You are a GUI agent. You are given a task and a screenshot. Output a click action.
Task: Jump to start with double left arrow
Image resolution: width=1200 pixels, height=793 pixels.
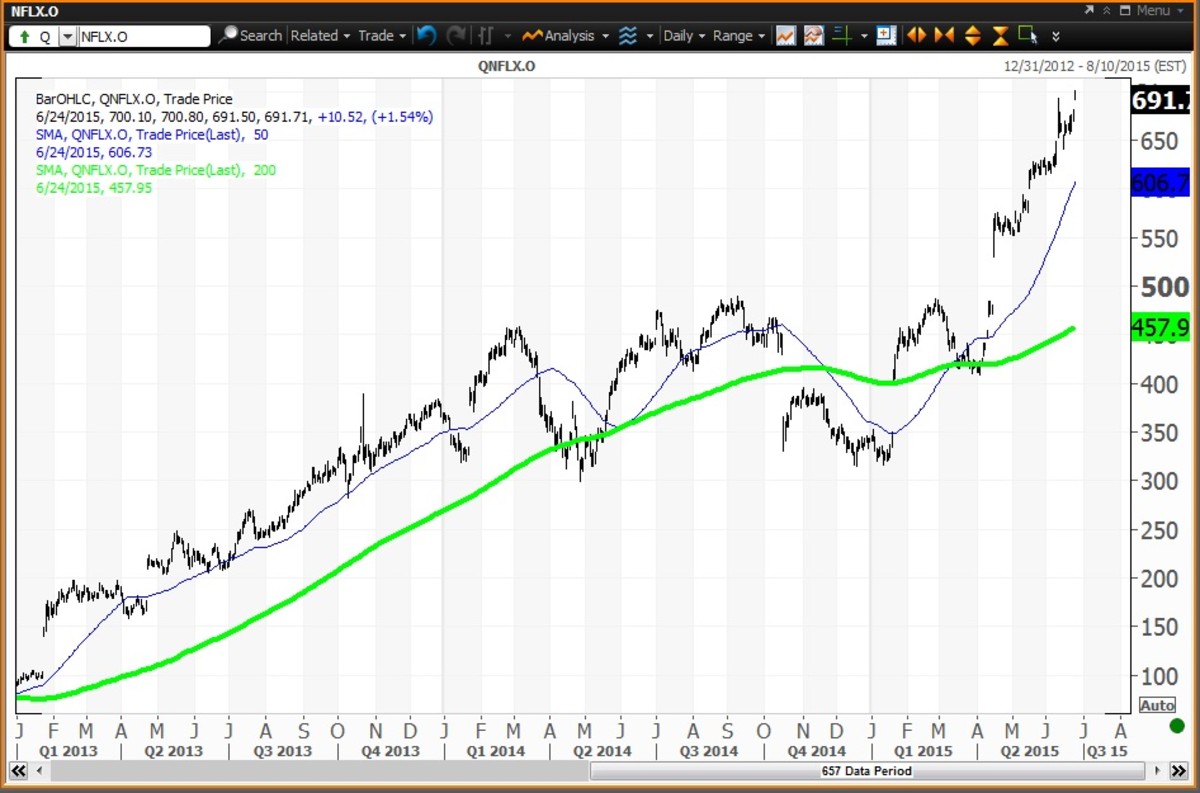click(x=17, y=771)
